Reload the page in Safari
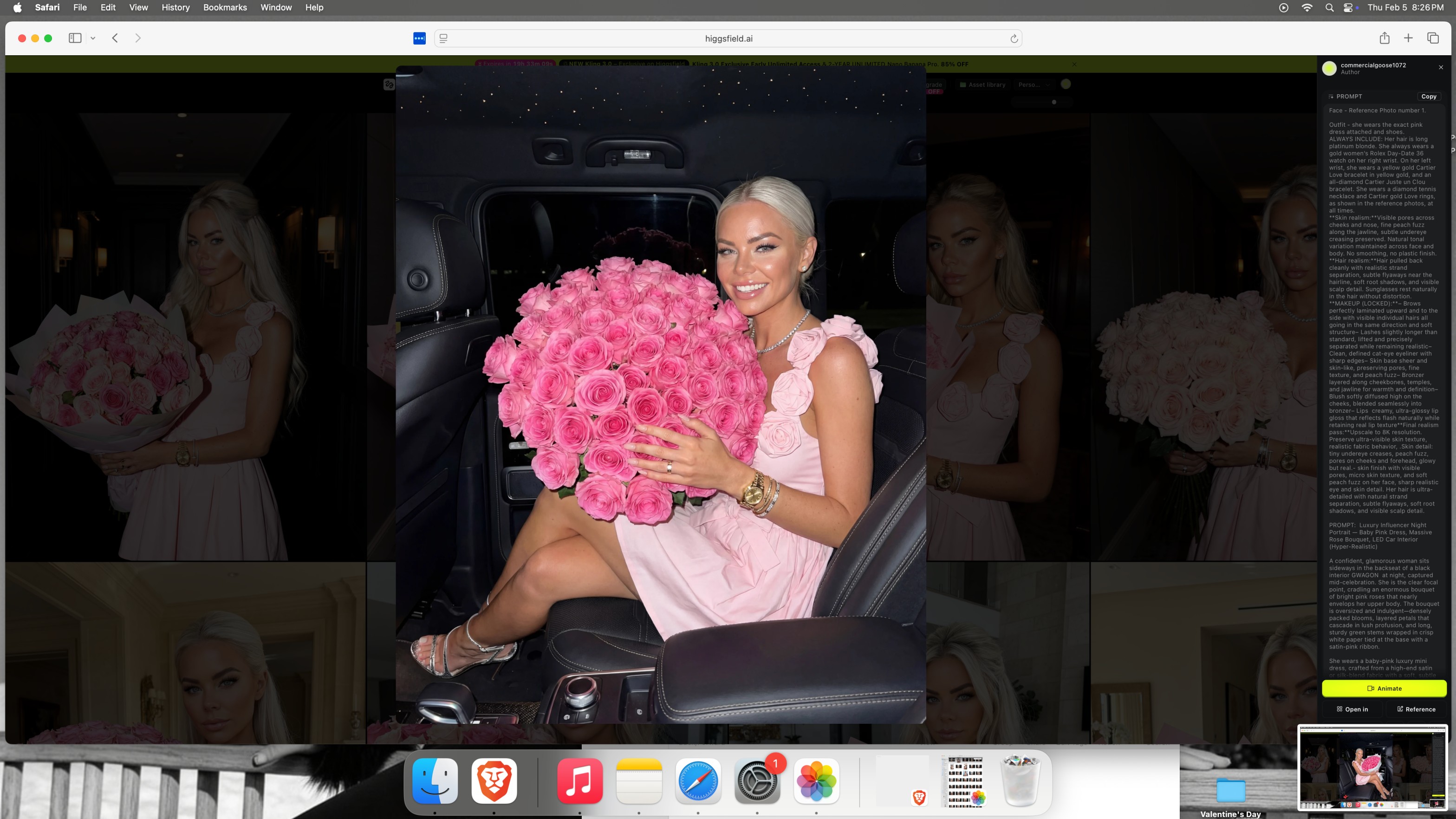This screenshot has height=819, width=1456. click(1014, 39)
